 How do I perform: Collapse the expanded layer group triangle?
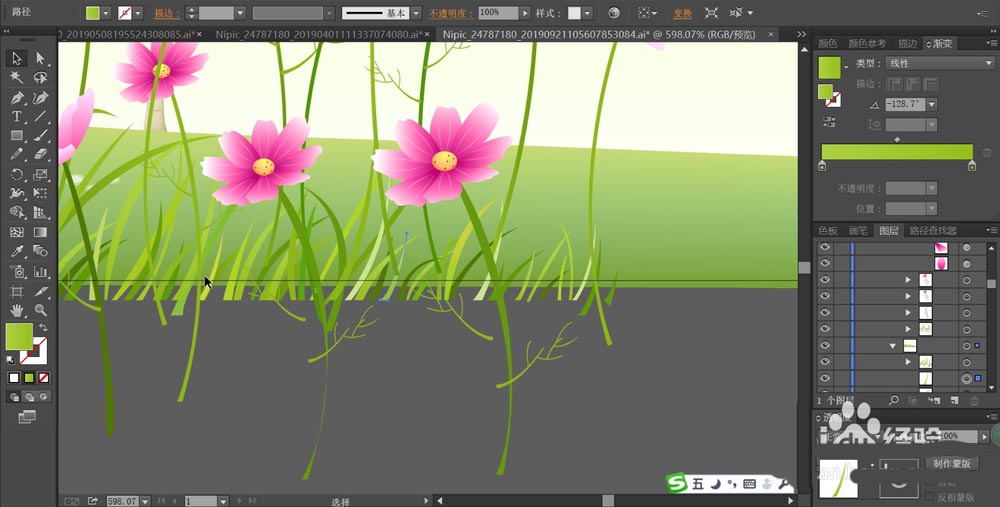(x=892, y=345)
